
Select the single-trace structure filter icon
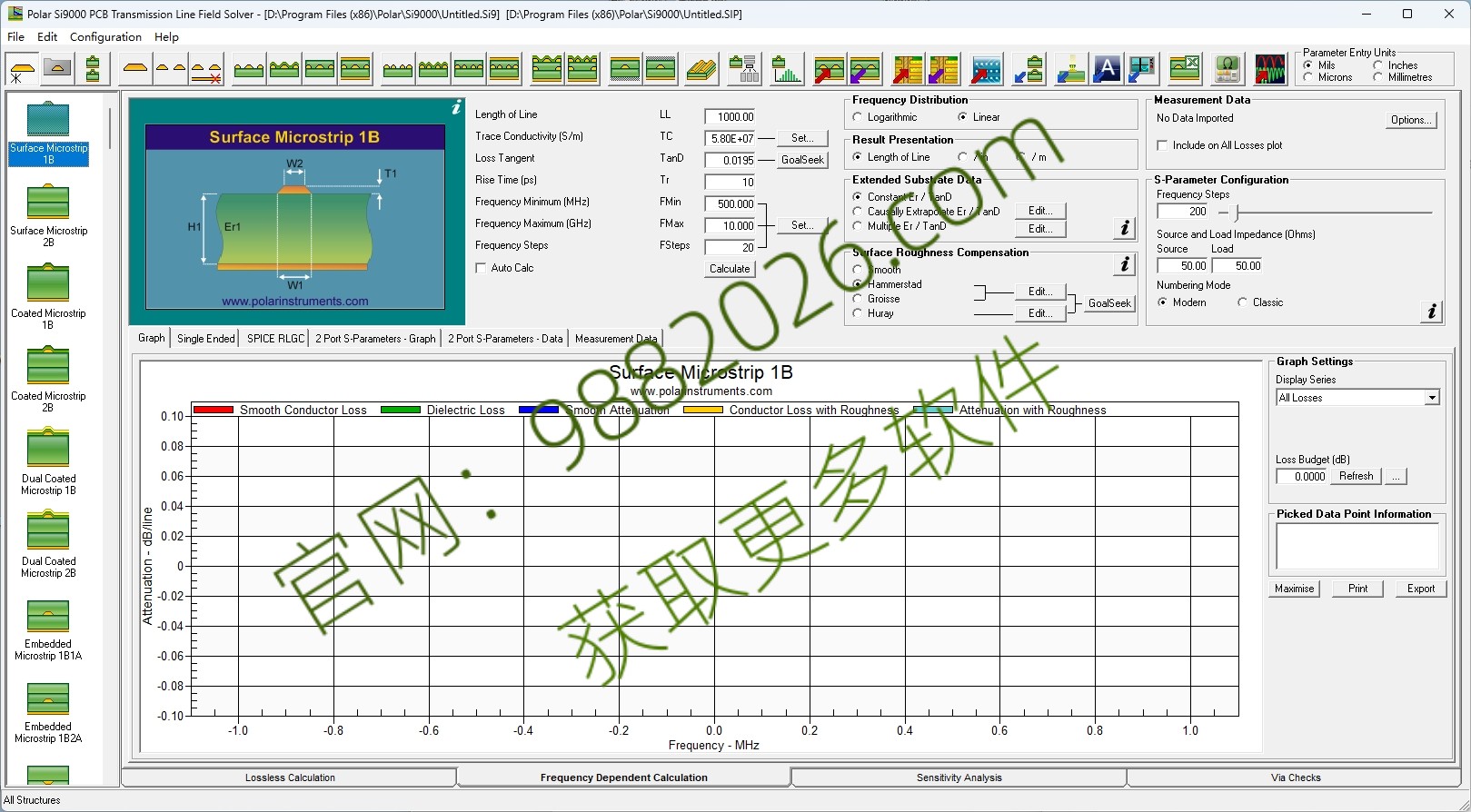[135, 69]
